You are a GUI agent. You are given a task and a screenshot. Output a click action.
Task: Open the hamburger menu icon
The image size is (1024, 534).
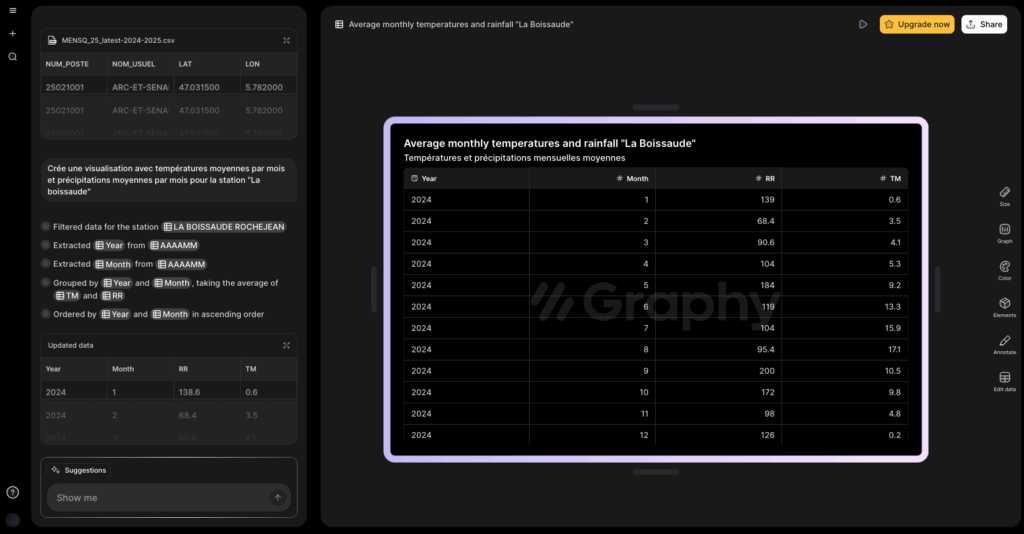pos(12,10)
